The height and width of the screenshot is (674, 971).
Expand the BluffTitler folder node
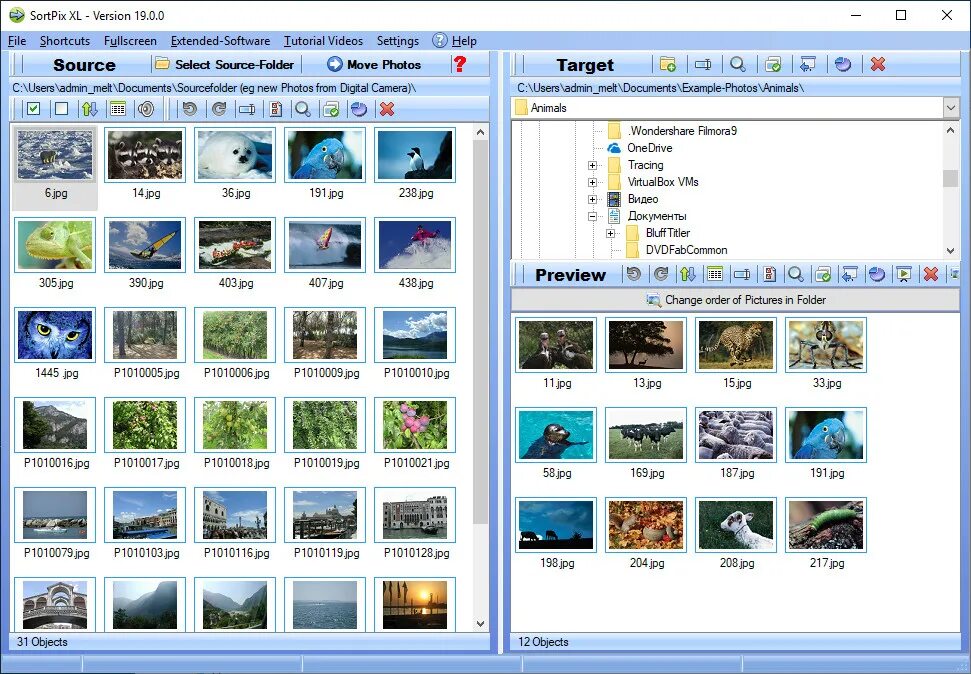click(x=611, y=234)
